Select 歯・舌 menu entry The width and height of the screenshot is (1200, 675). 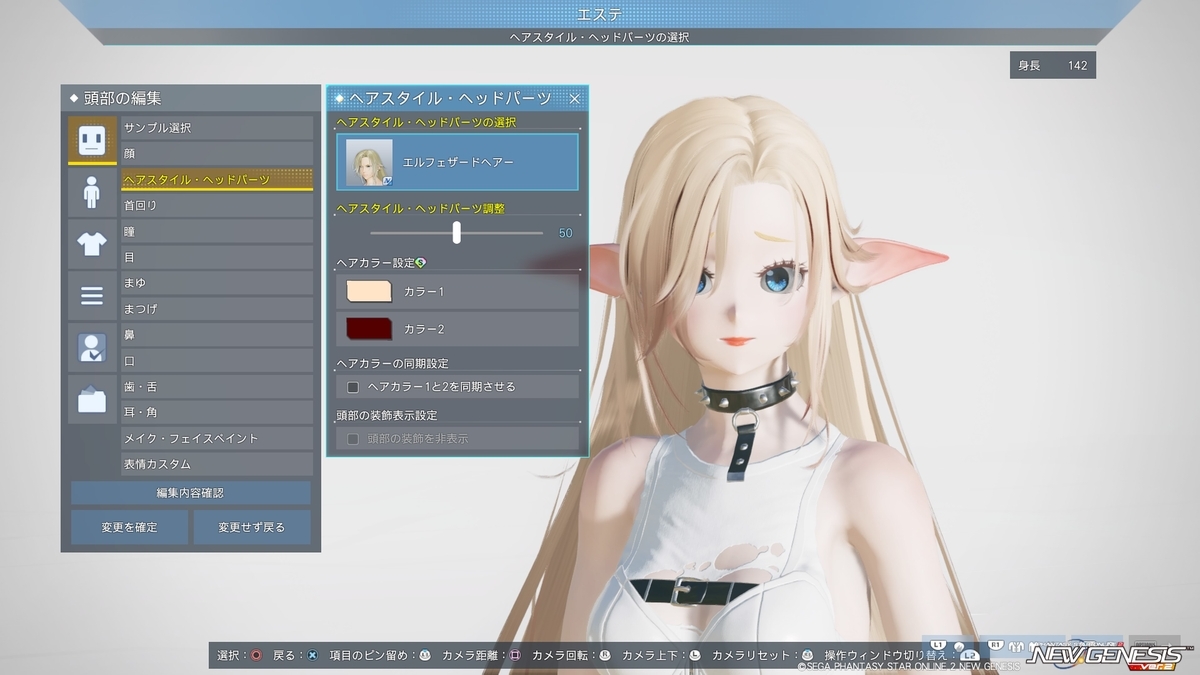tap(217, 386)
